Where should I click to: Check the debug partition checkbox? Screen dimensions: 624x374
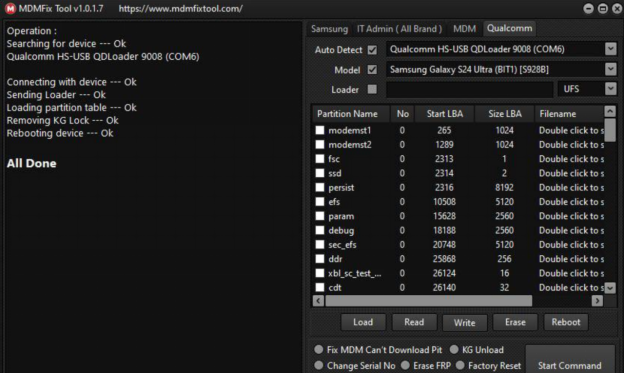[320, 230]
